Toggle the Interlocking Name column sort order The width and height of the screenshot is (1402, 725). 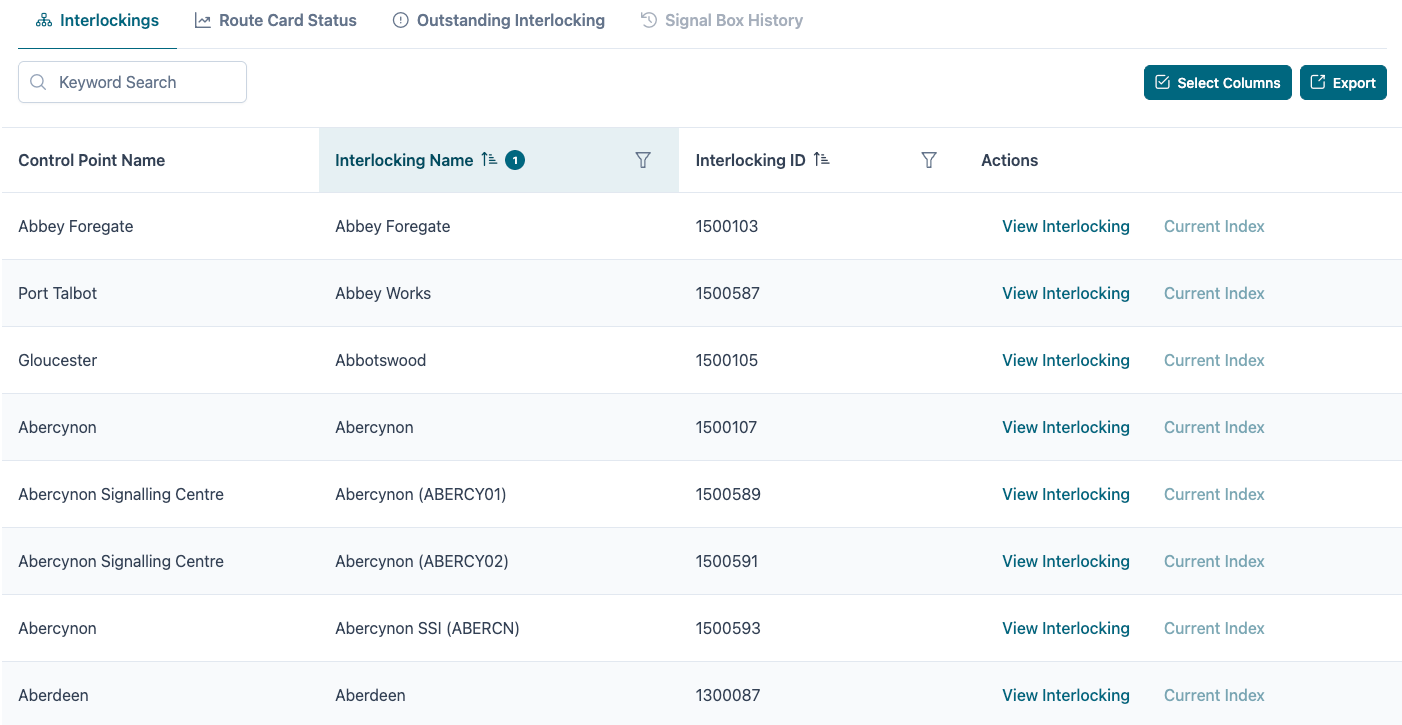click(488, 159)
